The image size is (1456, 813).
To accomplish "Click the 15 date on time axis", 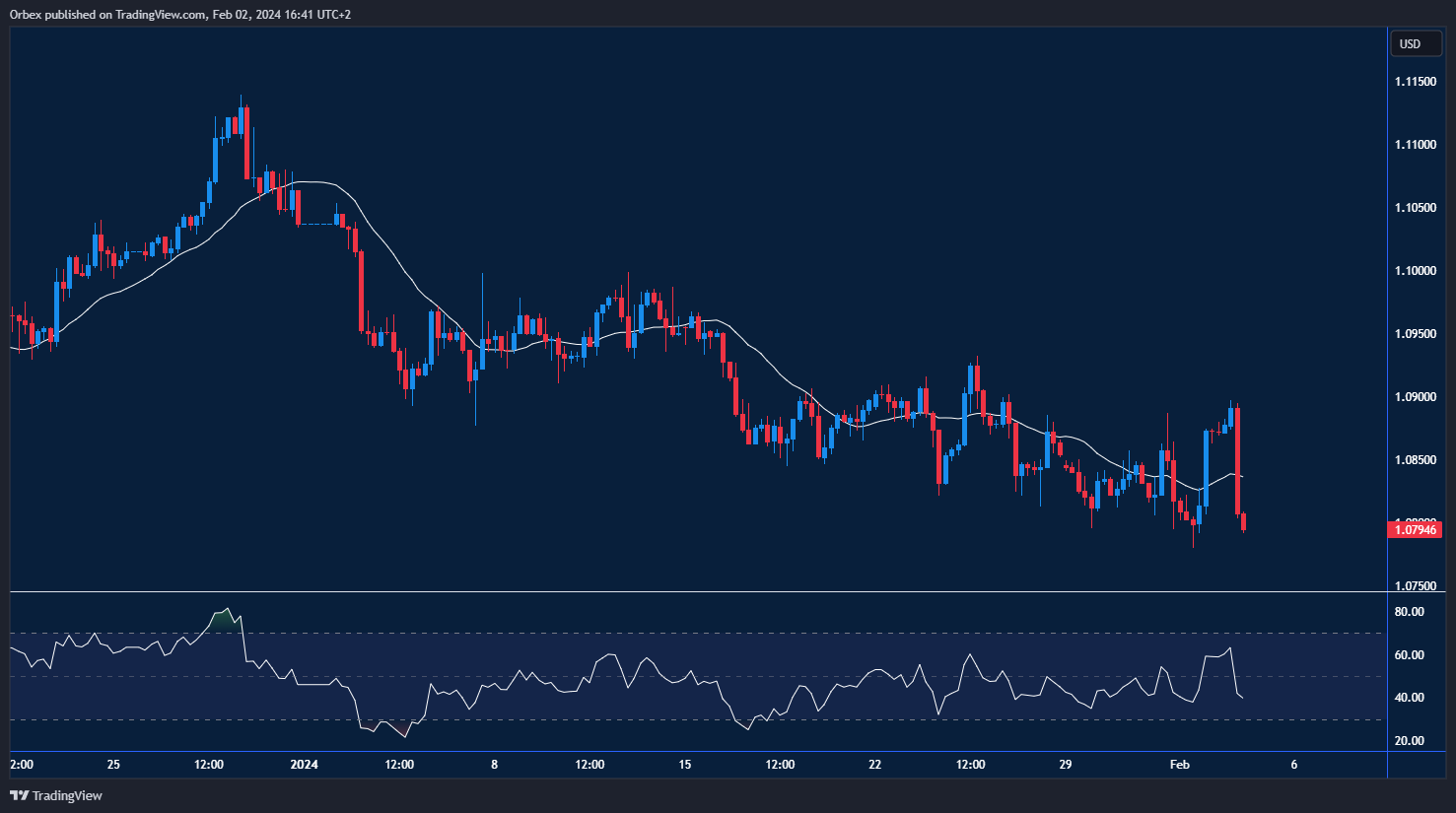I will (x=685, y=765).
